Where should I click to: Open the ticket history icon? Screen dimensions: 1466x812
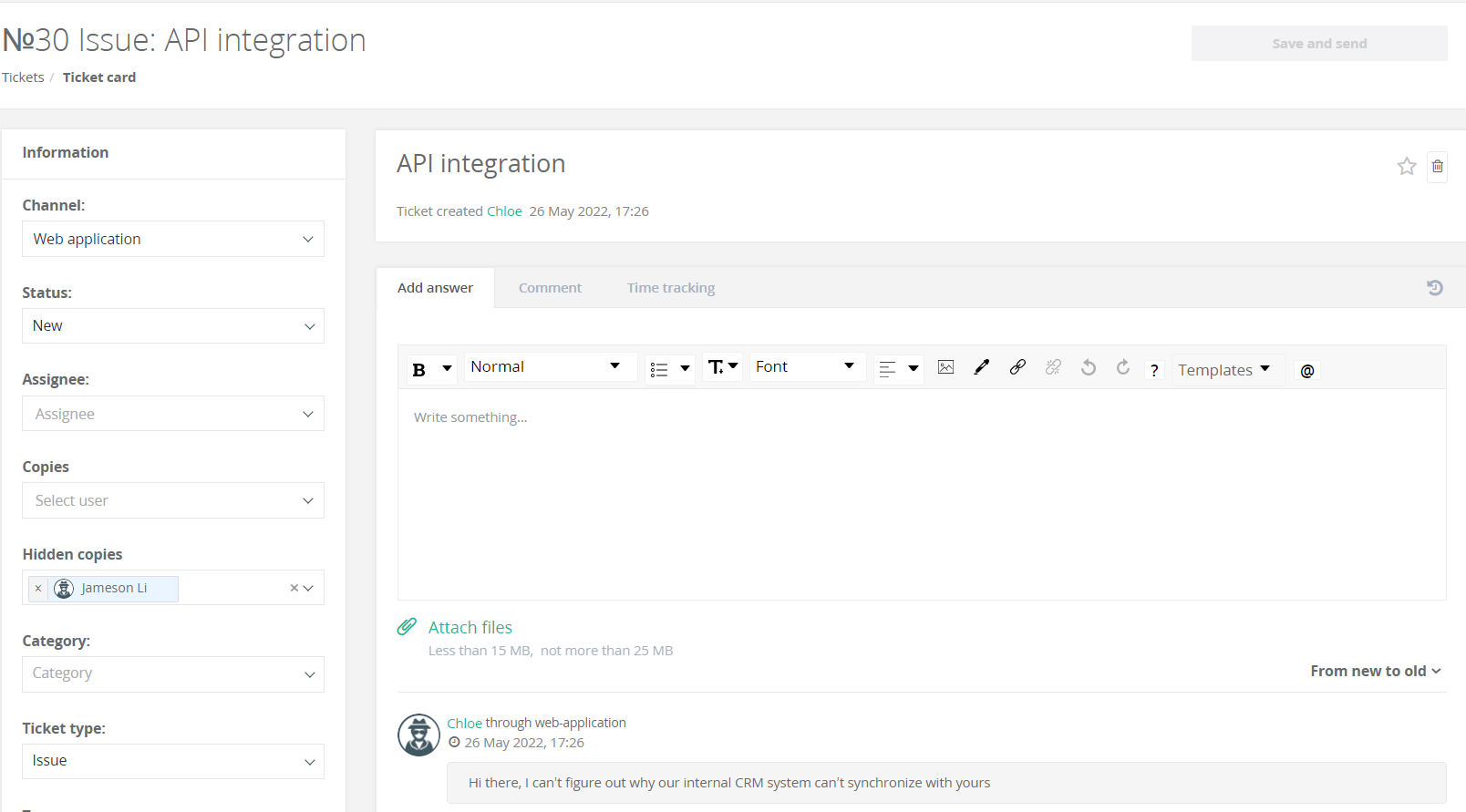[1435, 288]
